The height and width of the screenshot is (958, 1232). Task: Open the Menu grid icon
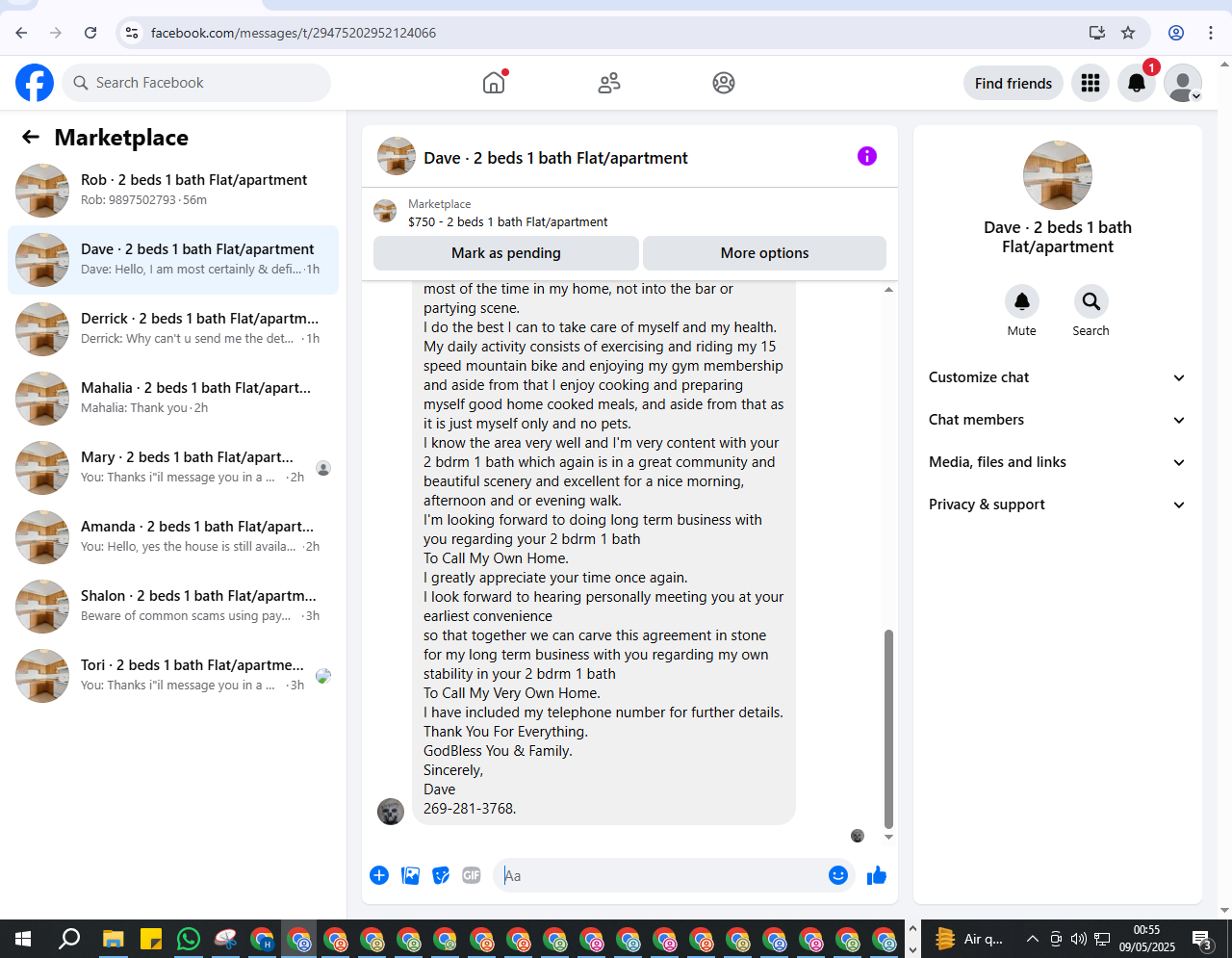pyautogui.click(x=1091, y=84)
